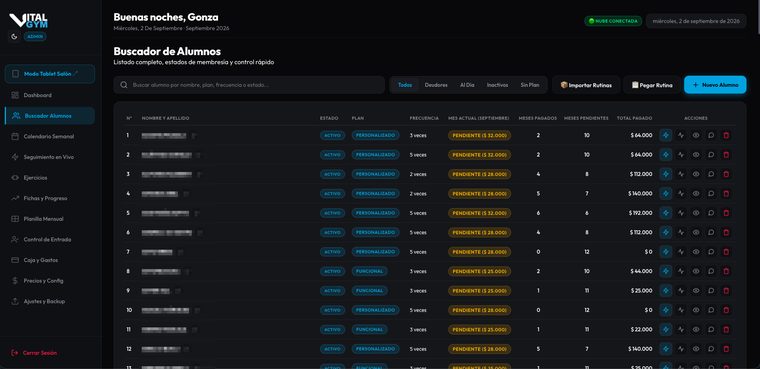This screenshot has height=369, width=760.
Task: Click the eye icon in row 2
Action: point(696,155)
